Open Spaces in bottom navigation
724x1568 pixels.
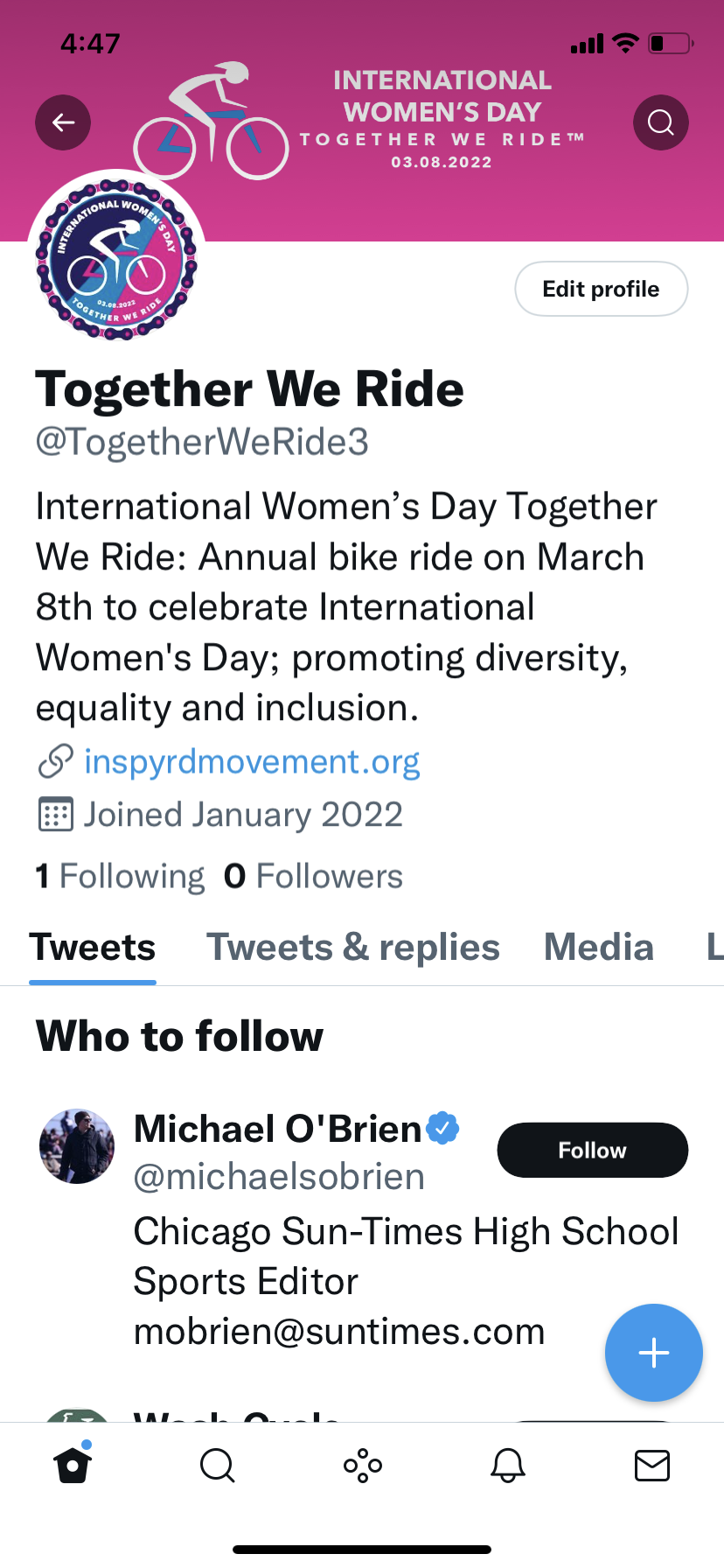362,1465
